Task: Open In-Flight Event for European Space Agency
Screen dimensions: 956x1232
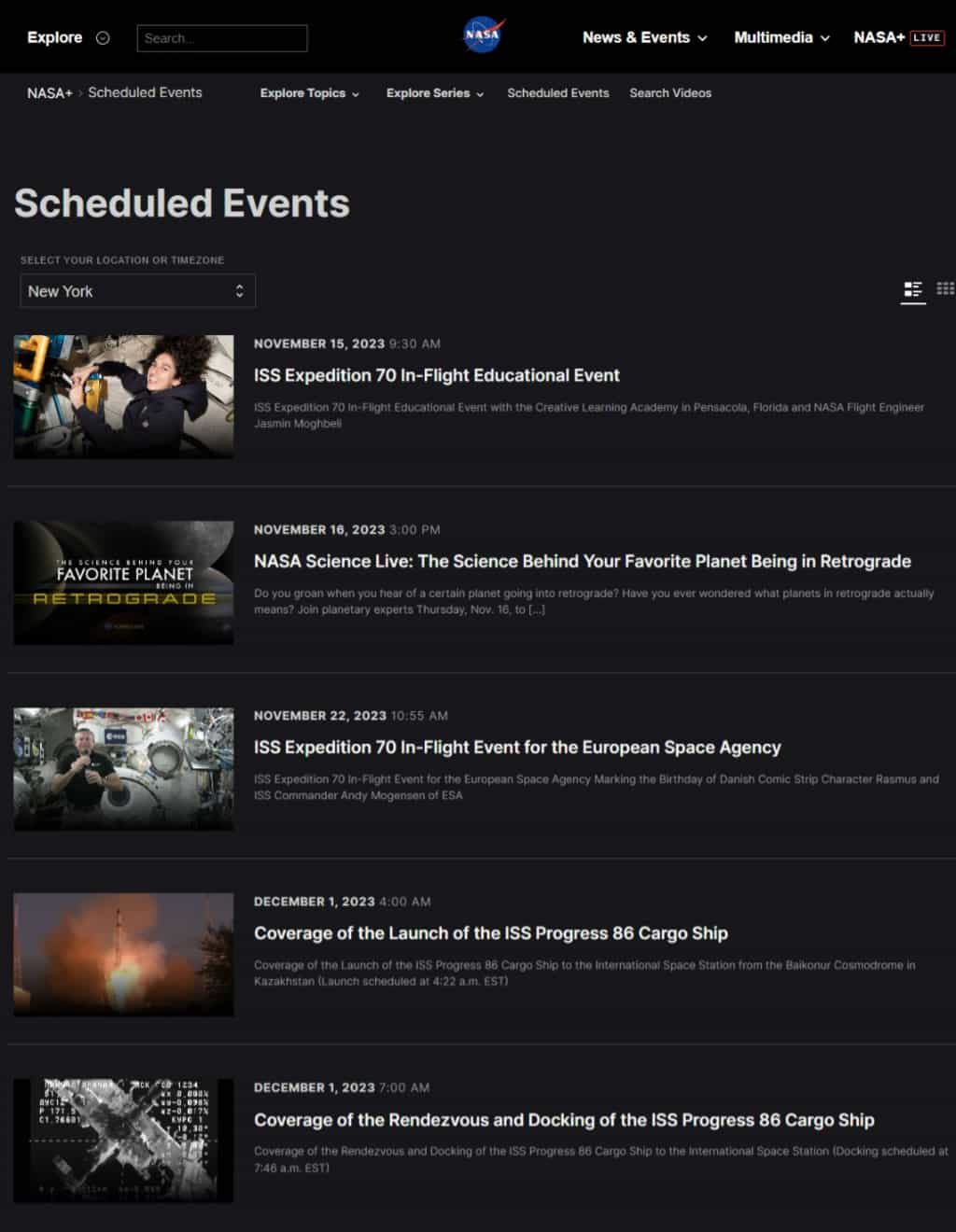Action: (517, 748)
